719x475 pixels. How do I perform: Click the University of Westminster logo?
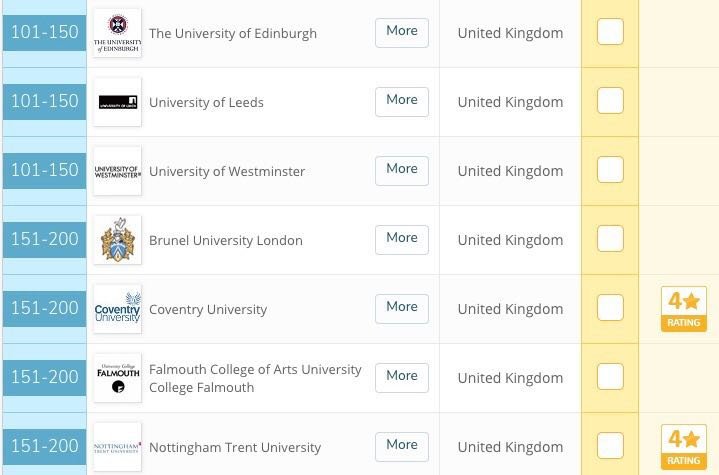coord(117,171)
